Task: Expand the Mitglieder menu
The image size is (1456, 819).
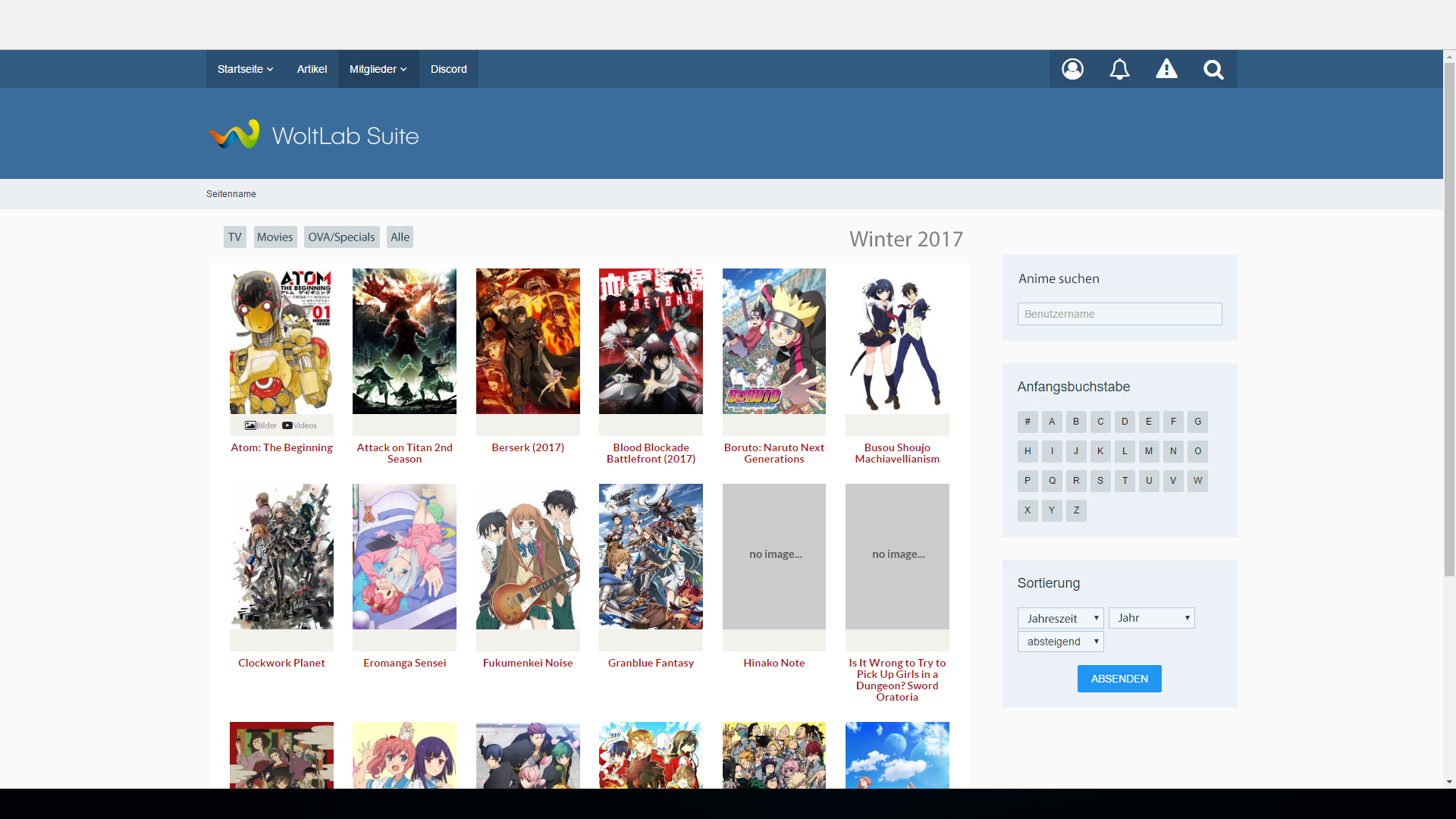Action: [x=378, y=69]
